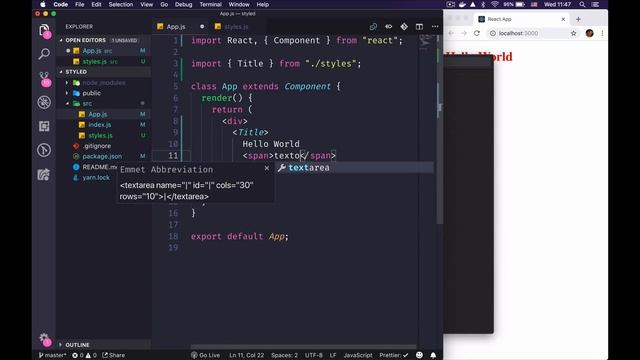Open the Live Share view in activity bar
Screen dimensions: 640x360
pos(44,174)
